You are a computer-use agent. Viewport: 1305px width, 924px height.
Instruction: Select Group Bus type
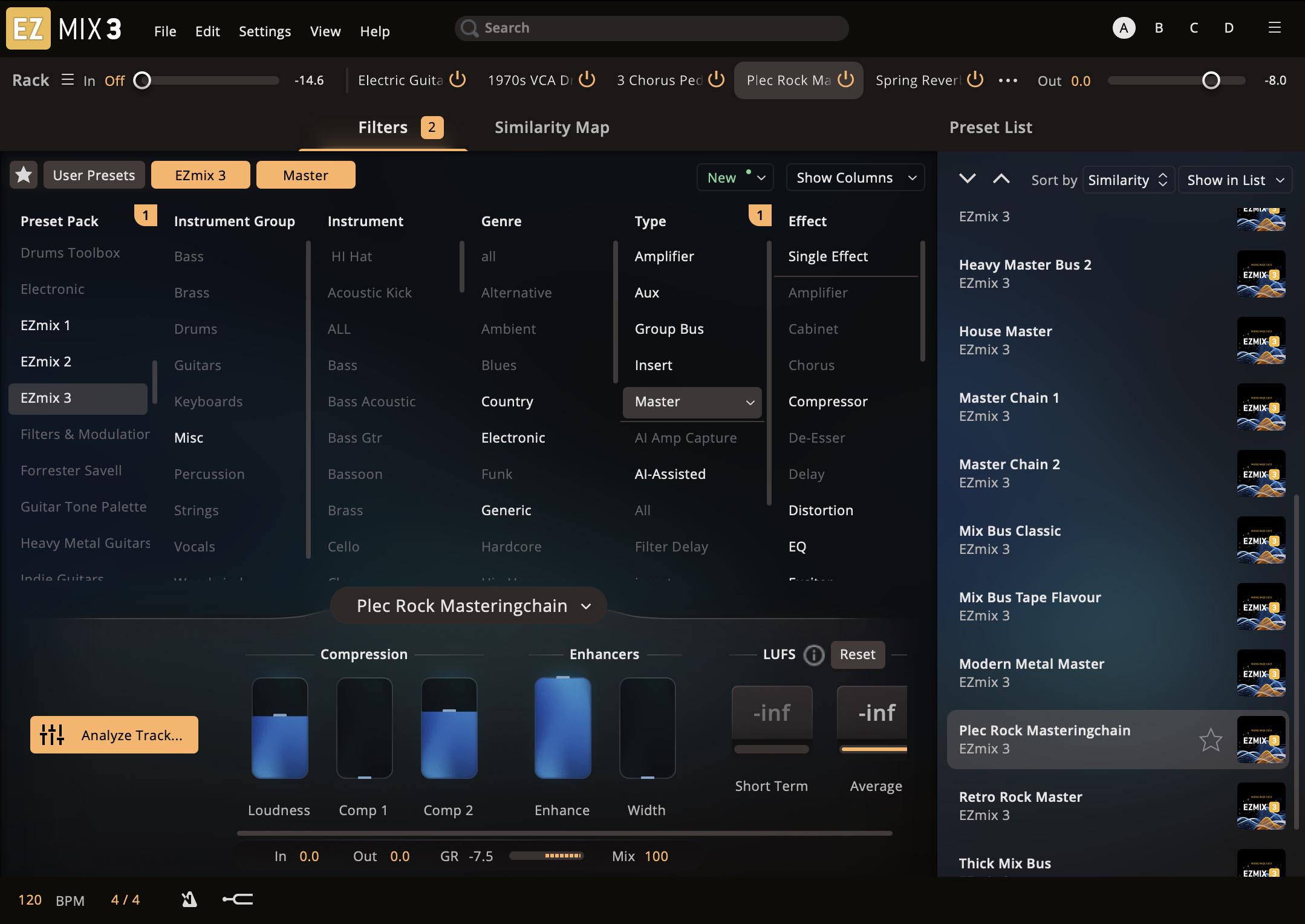(x=669, y=329)
